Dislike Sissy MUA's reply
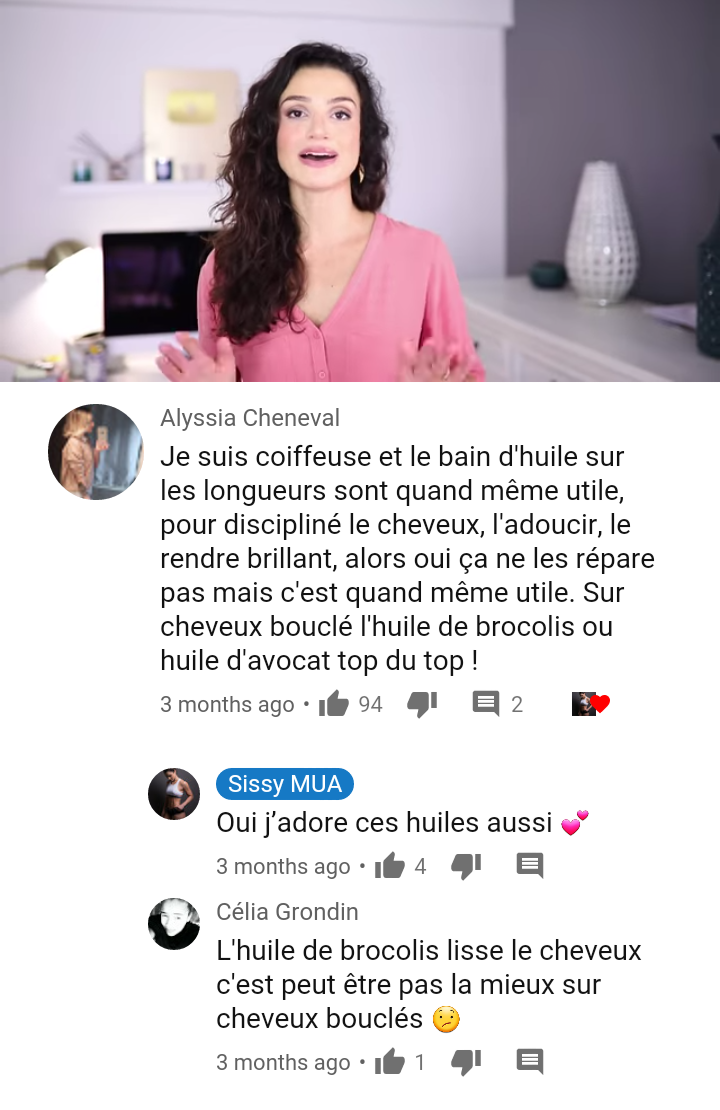This screenshot has width=720, height=1110. 467,866
